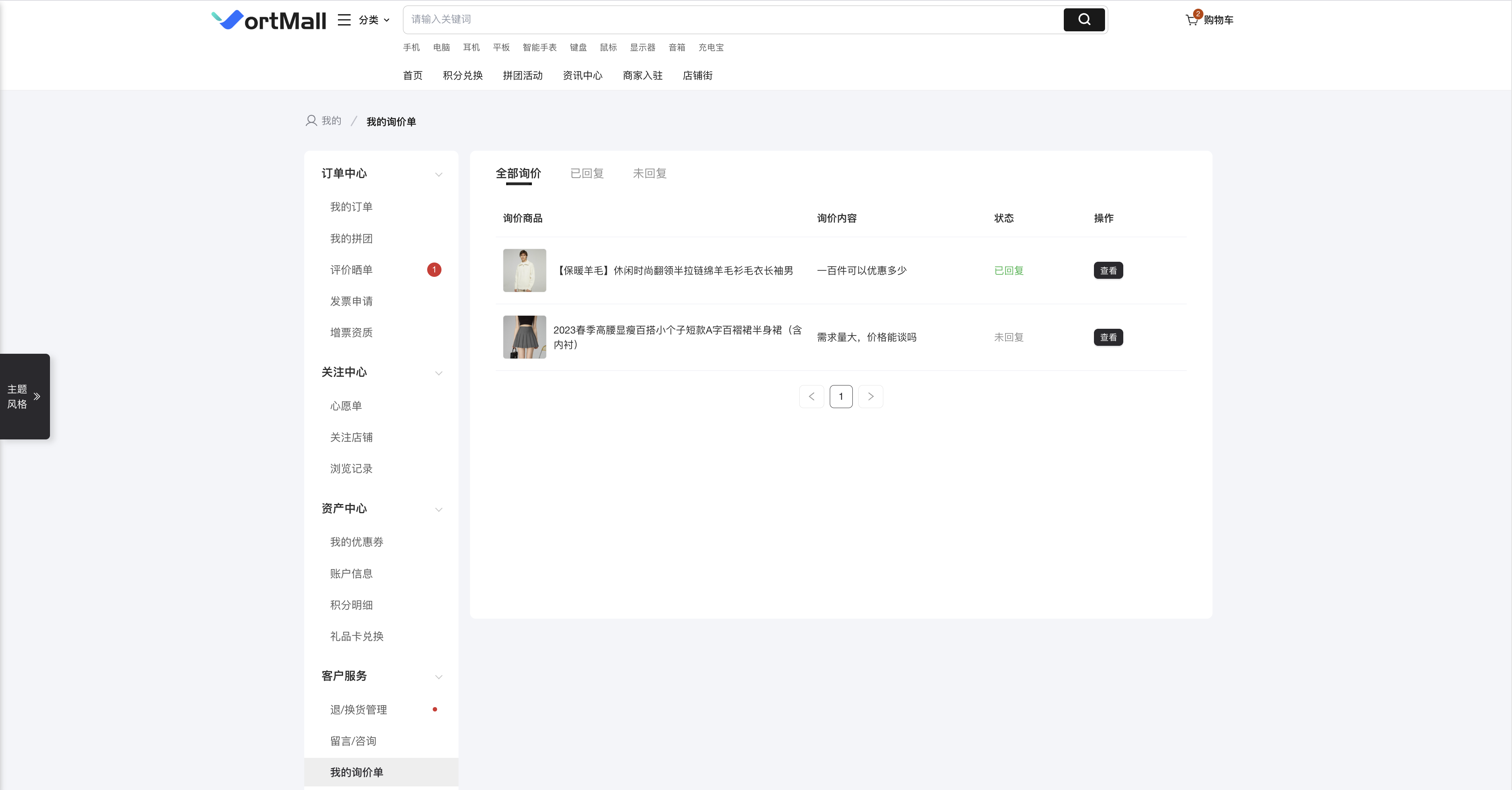Click the 充电宝 hot keyword link
Screen dimensions: 1512x790
point(711,48)
